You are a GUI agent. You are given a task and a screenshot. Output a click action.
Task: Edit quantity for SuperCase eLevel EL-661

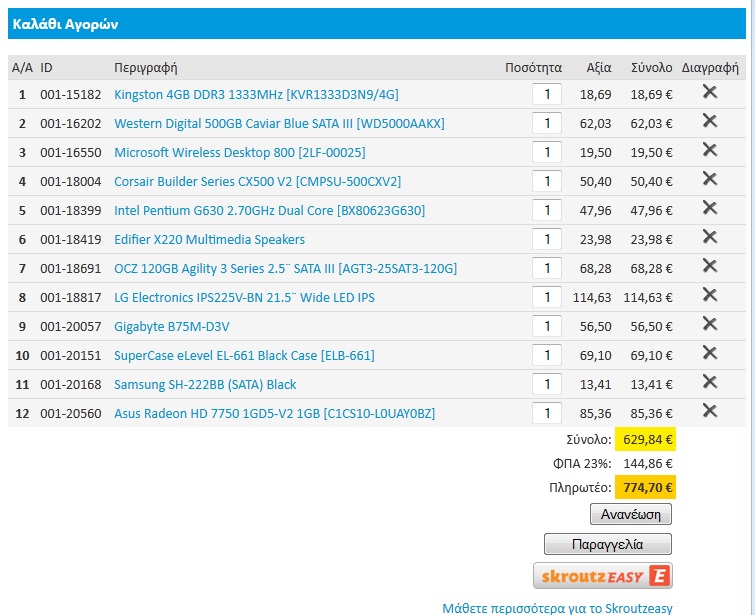click(x=547, y=355)
